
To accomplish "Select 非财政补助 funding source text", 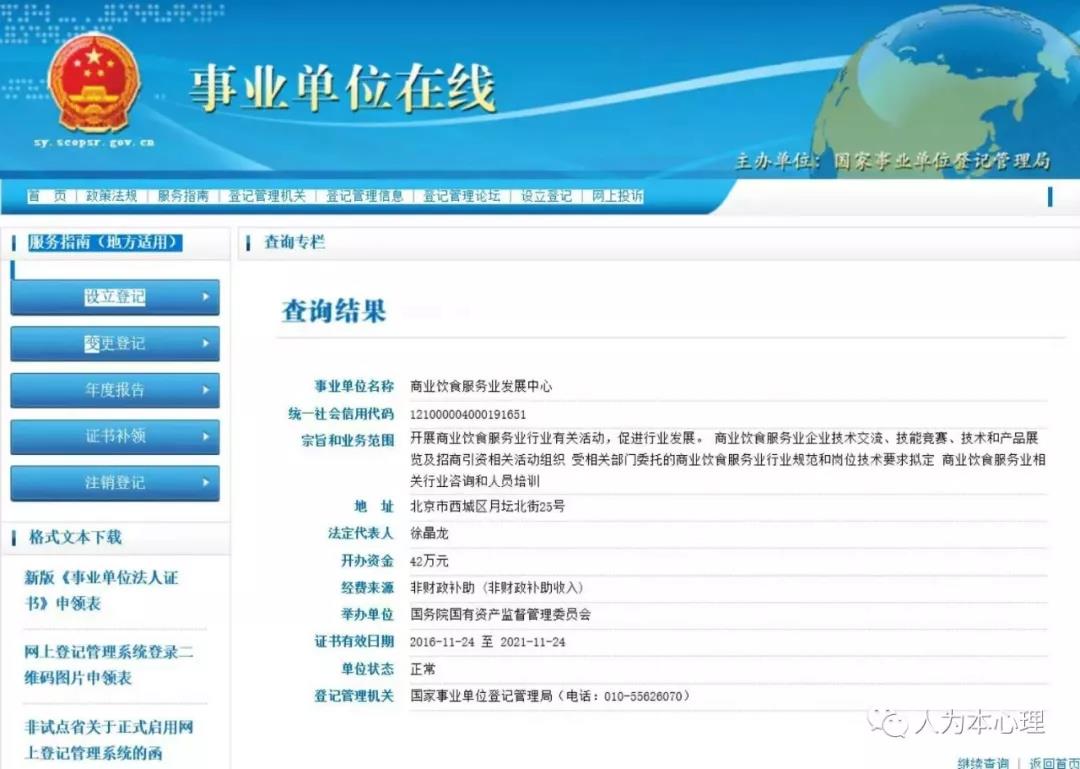I will coord(497,588).
